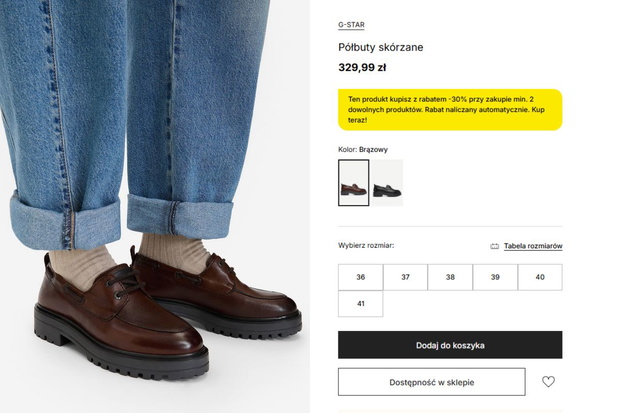
Task: Choose size 39
Action: [x=495, y=277]
